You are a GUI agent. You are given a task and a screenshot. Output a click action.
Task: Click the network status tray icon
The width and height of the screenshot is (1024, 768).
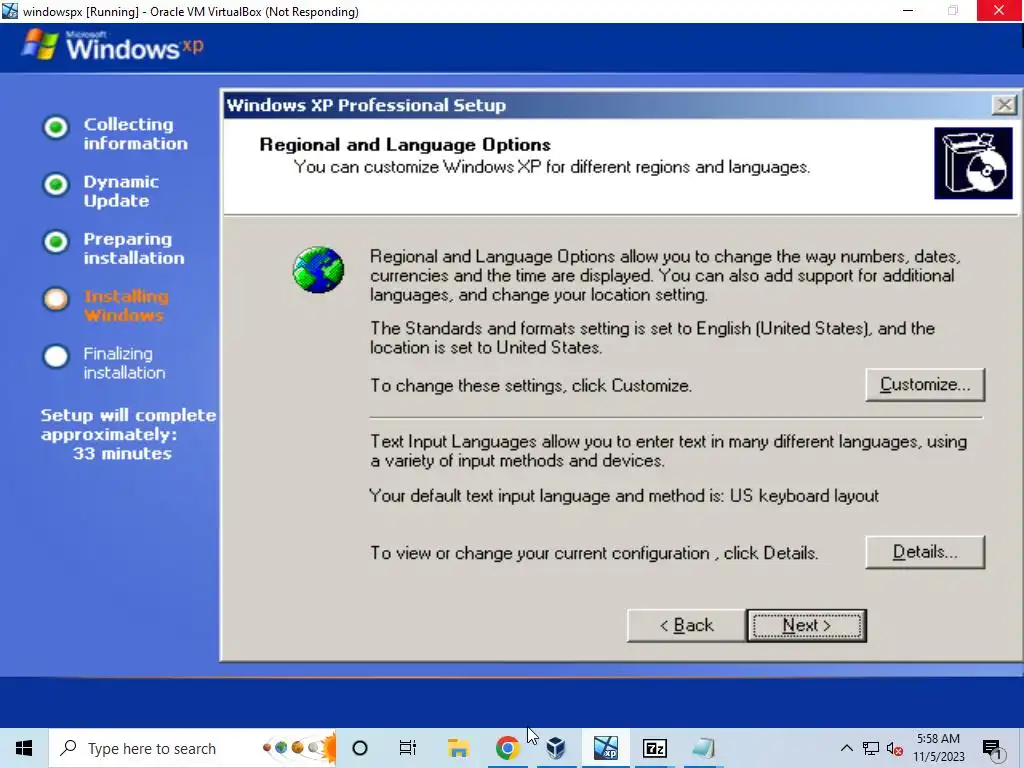(x=871, y=748)
